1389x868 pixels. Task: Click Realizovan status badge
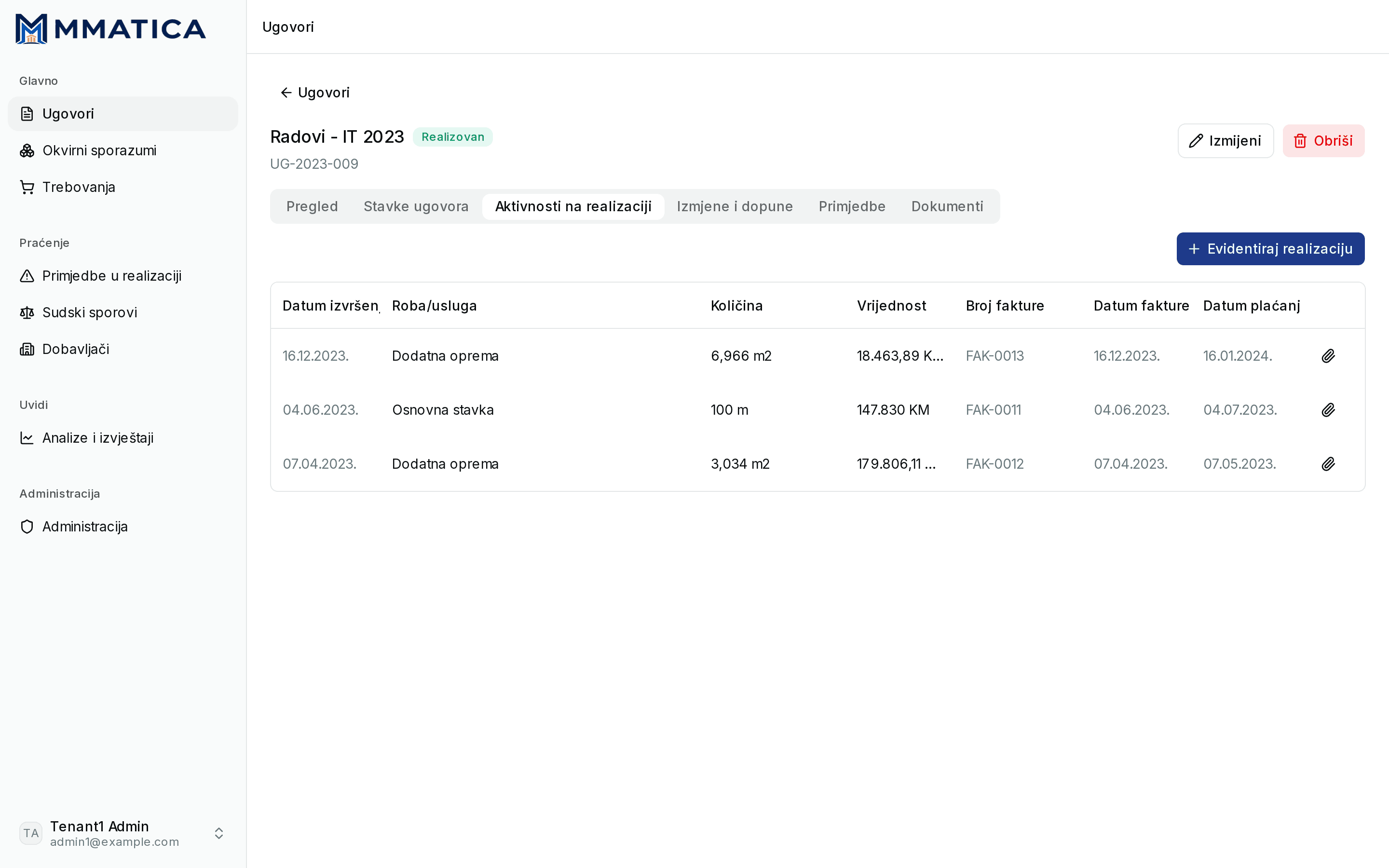tap(452, 136)
